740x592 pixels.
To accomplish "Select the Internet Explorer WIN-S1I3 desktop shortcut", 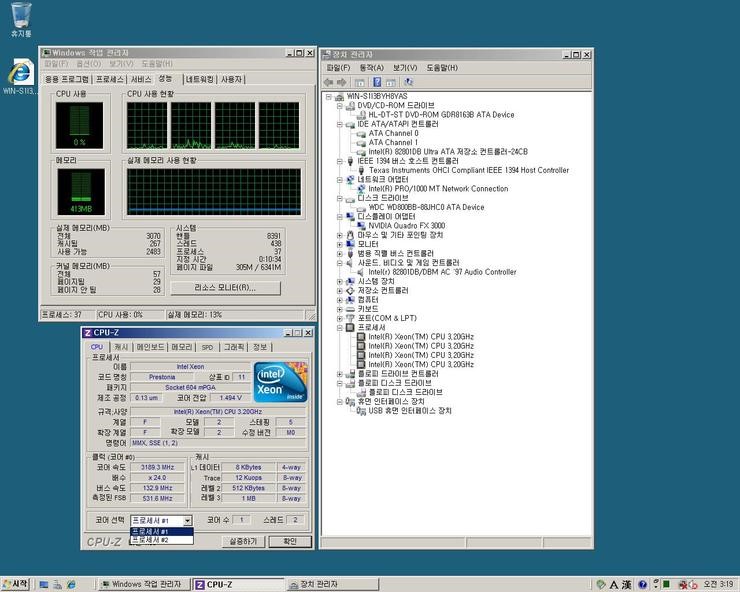I will 20,76.
